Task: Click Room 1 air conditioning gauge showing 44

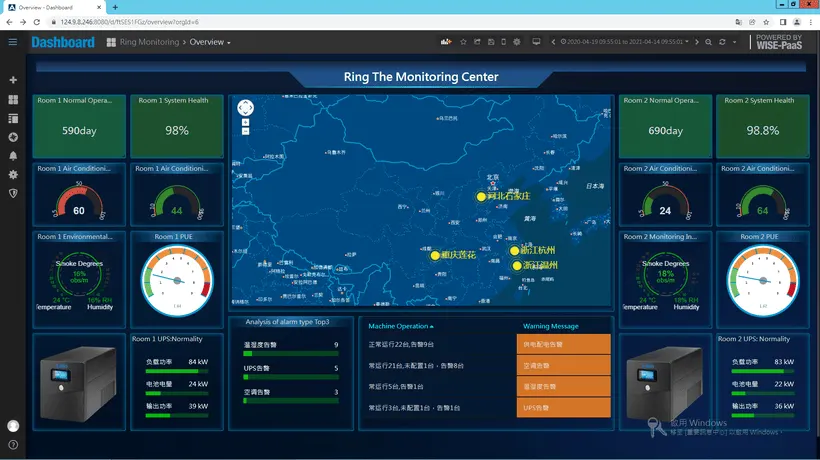Action: tap(177, 201)
